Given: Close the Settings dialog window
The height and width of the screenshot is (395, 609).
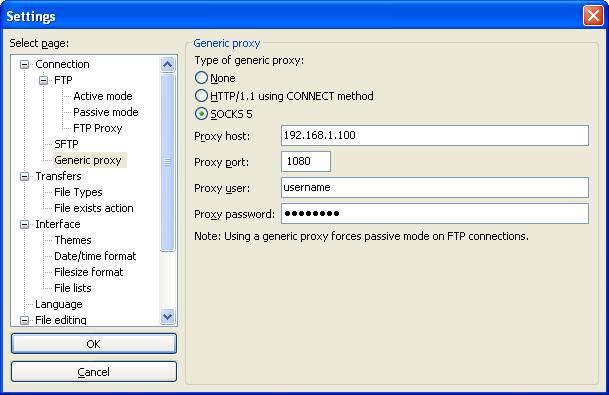Looking at the screenshot, I should pos(593,16).
